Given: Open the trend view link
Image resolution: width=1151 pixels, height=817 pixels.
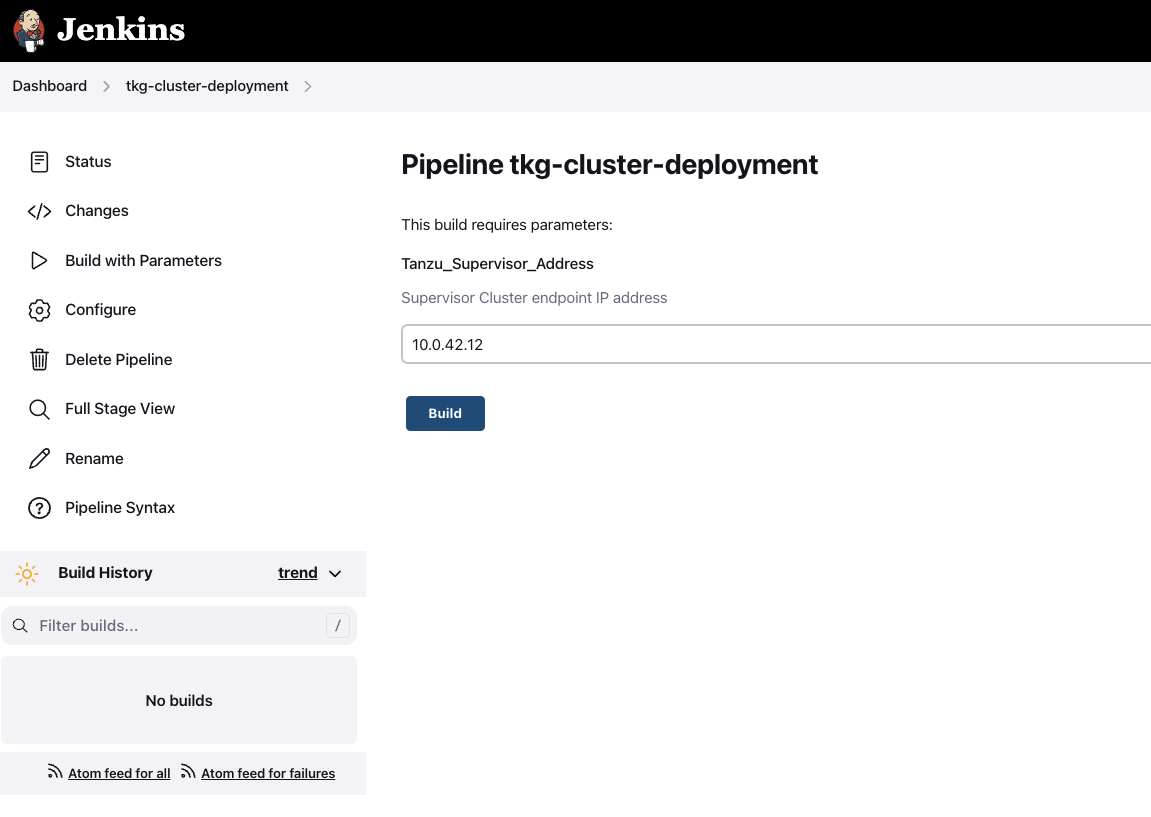Looking at the screenshot, I should pyautogui.click(x=297, y=572).
